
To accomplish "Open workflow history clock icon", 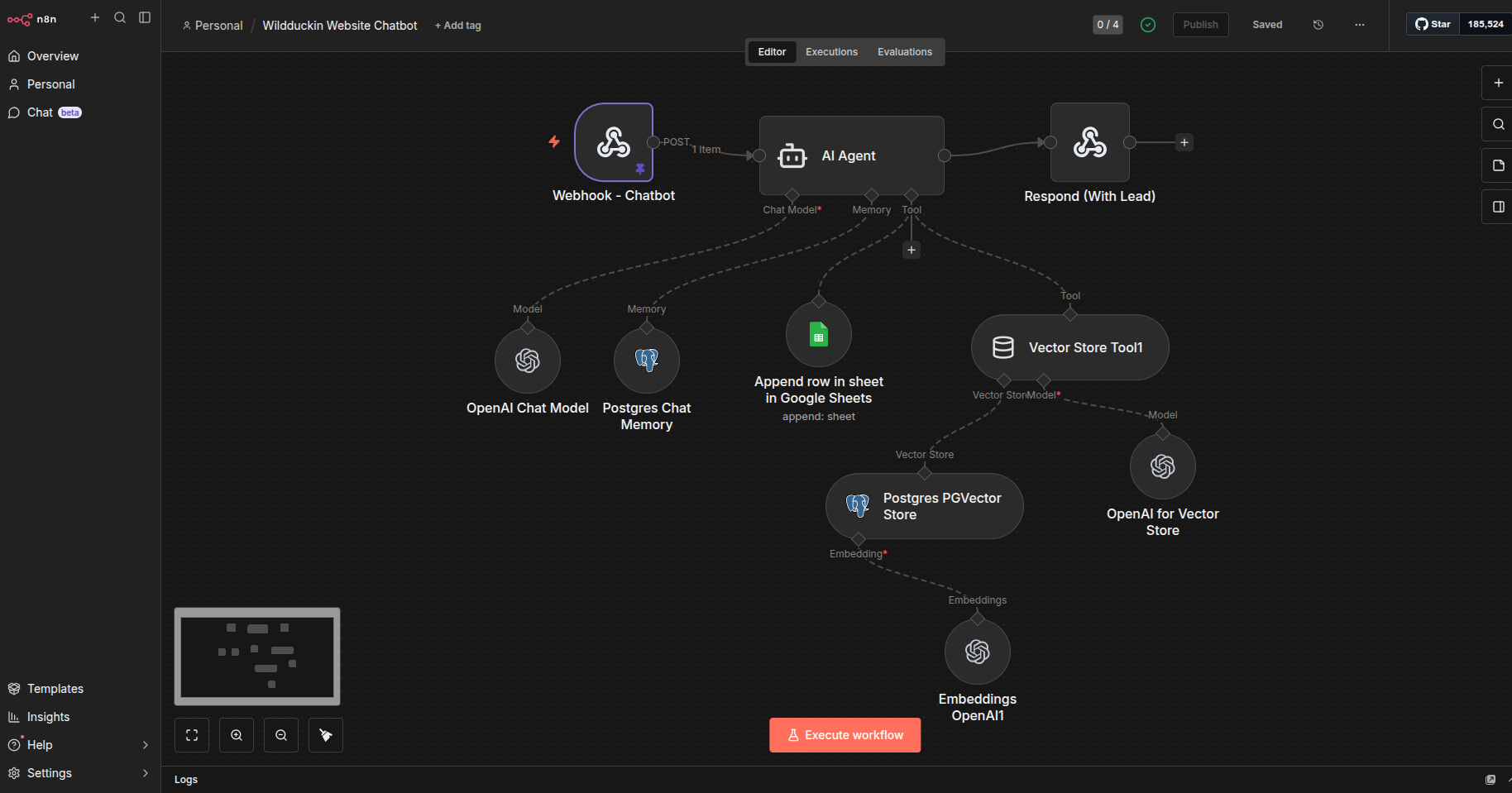I will [x=1318, y=25].
